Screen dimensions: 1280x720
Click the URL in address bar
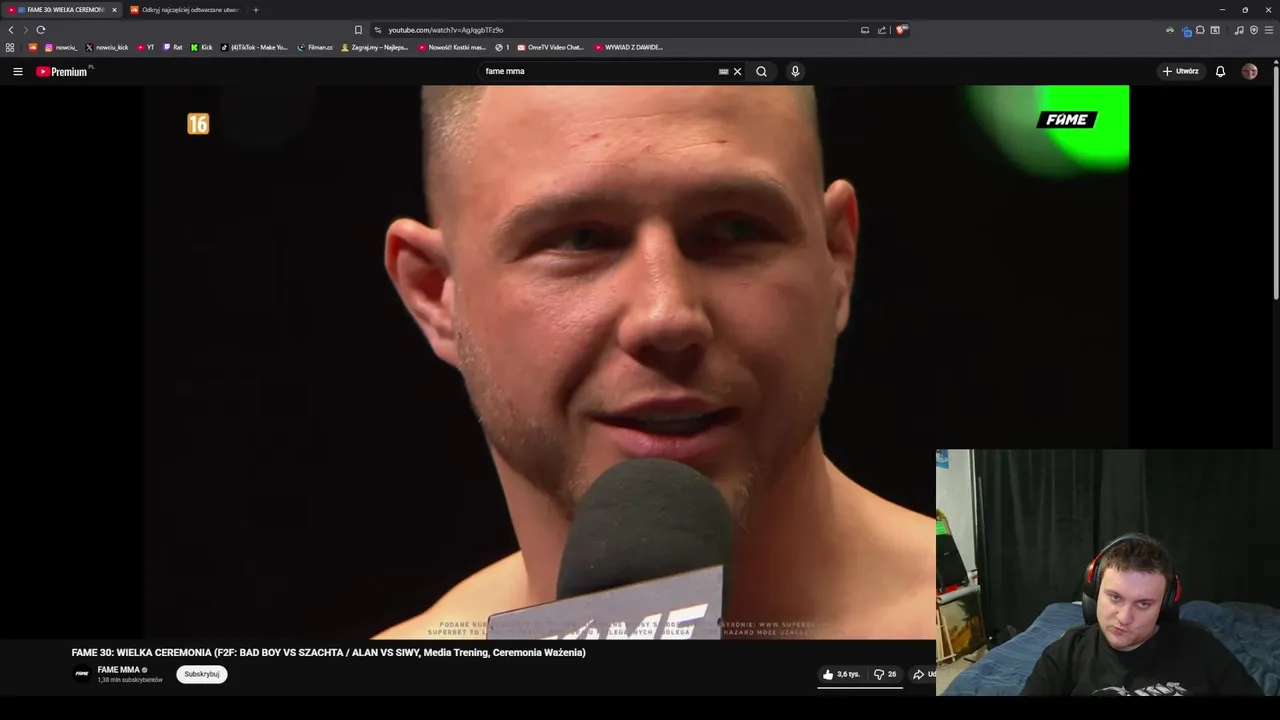click(x=446, y=30)
